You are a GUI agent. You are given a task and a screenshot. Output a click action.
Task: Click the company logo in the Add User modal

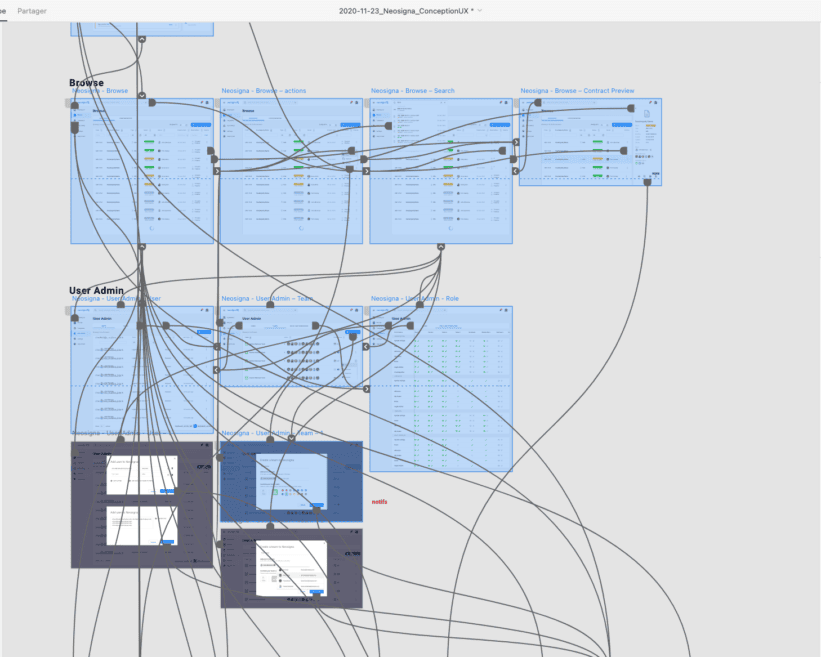tap(203, 467)
